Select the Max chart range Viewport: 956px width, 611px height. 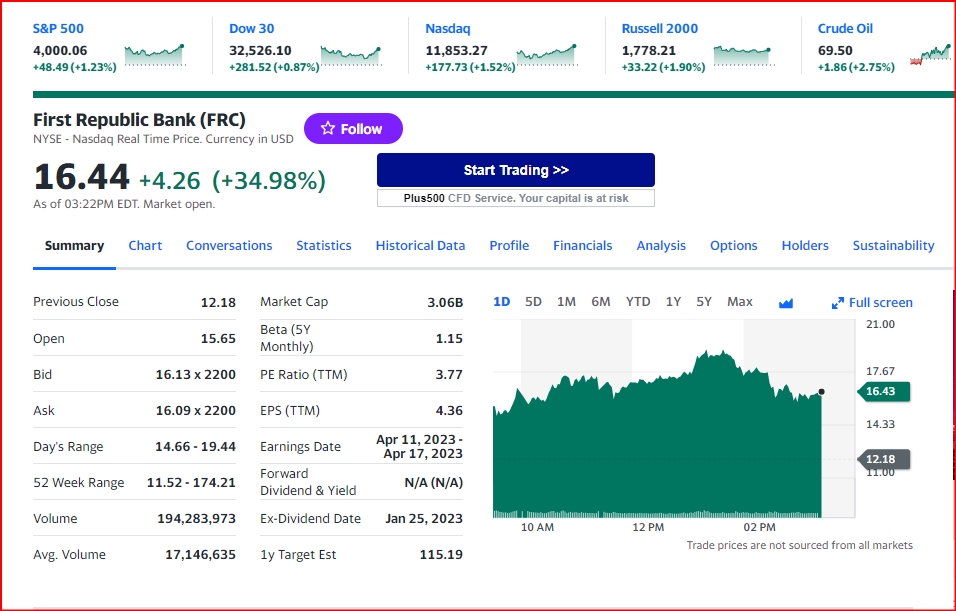(x=740, y=302)
